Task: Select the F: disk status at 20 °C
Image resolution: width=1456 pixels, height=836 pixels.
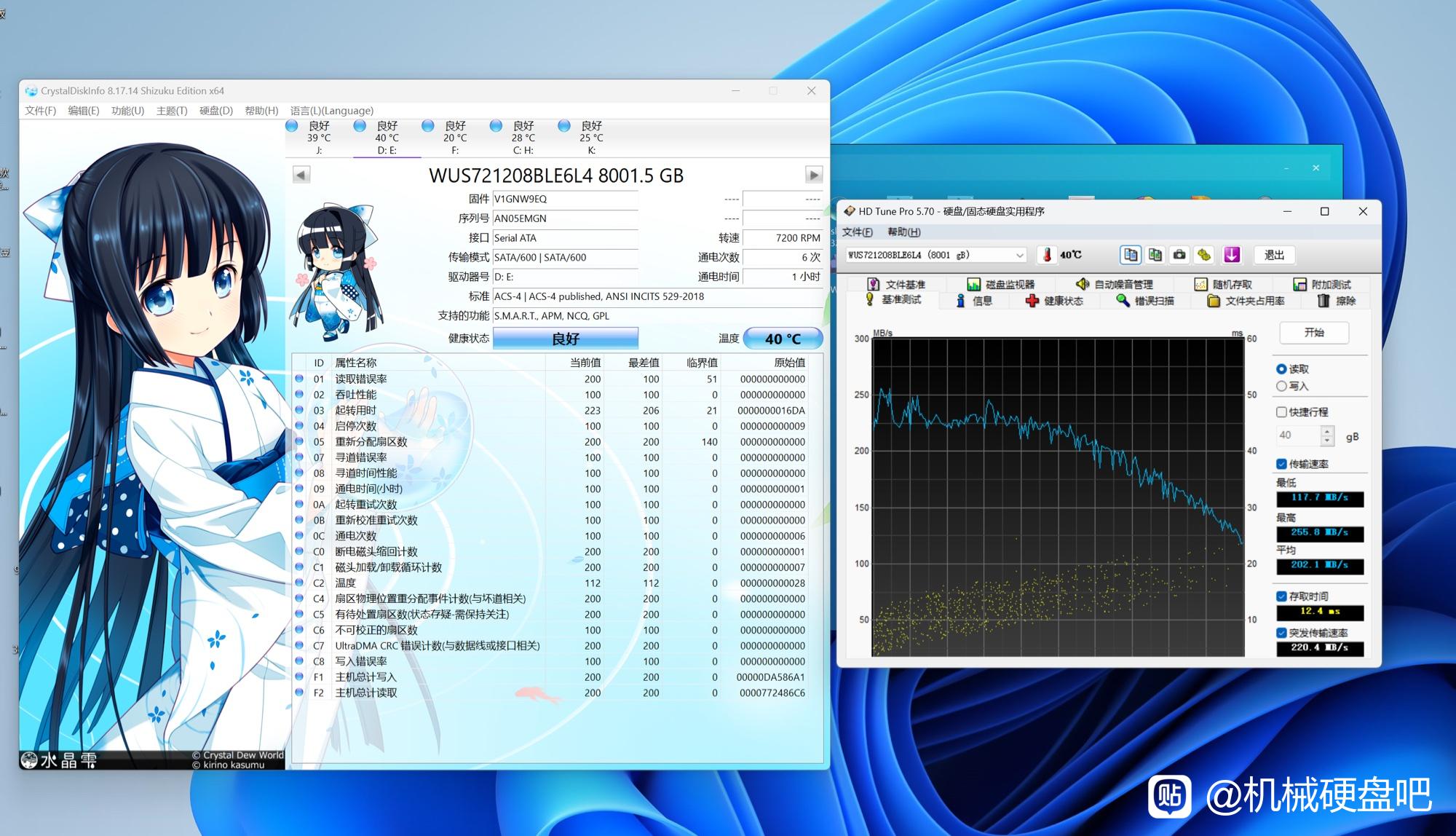Action: (455, 138)
